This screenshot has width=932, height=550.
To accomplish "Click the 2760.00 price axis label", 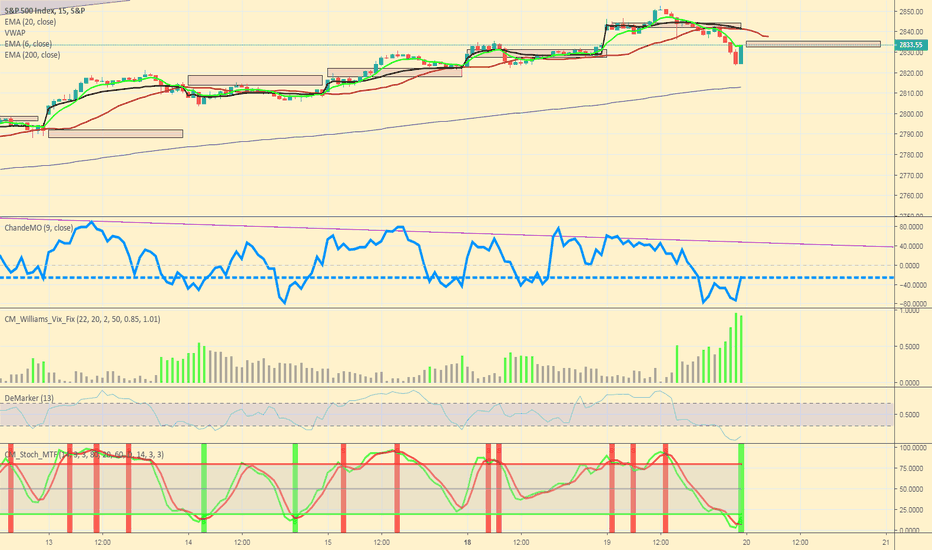I will pyautogui.click(x=911, y=196).
